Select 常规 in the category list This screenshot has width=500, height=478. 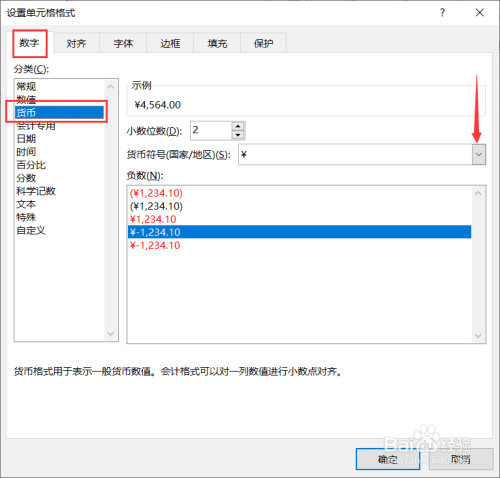pyautogui.click(x=60, y=86)
